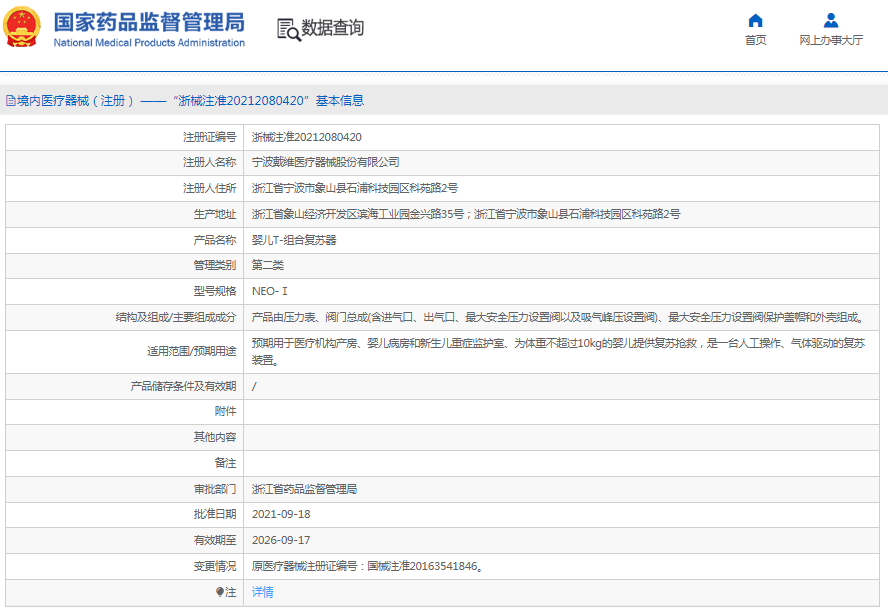Select registration number 浙械注准20212080420 in table
Viewport: 888px width, 612px height.
[306, 136]
